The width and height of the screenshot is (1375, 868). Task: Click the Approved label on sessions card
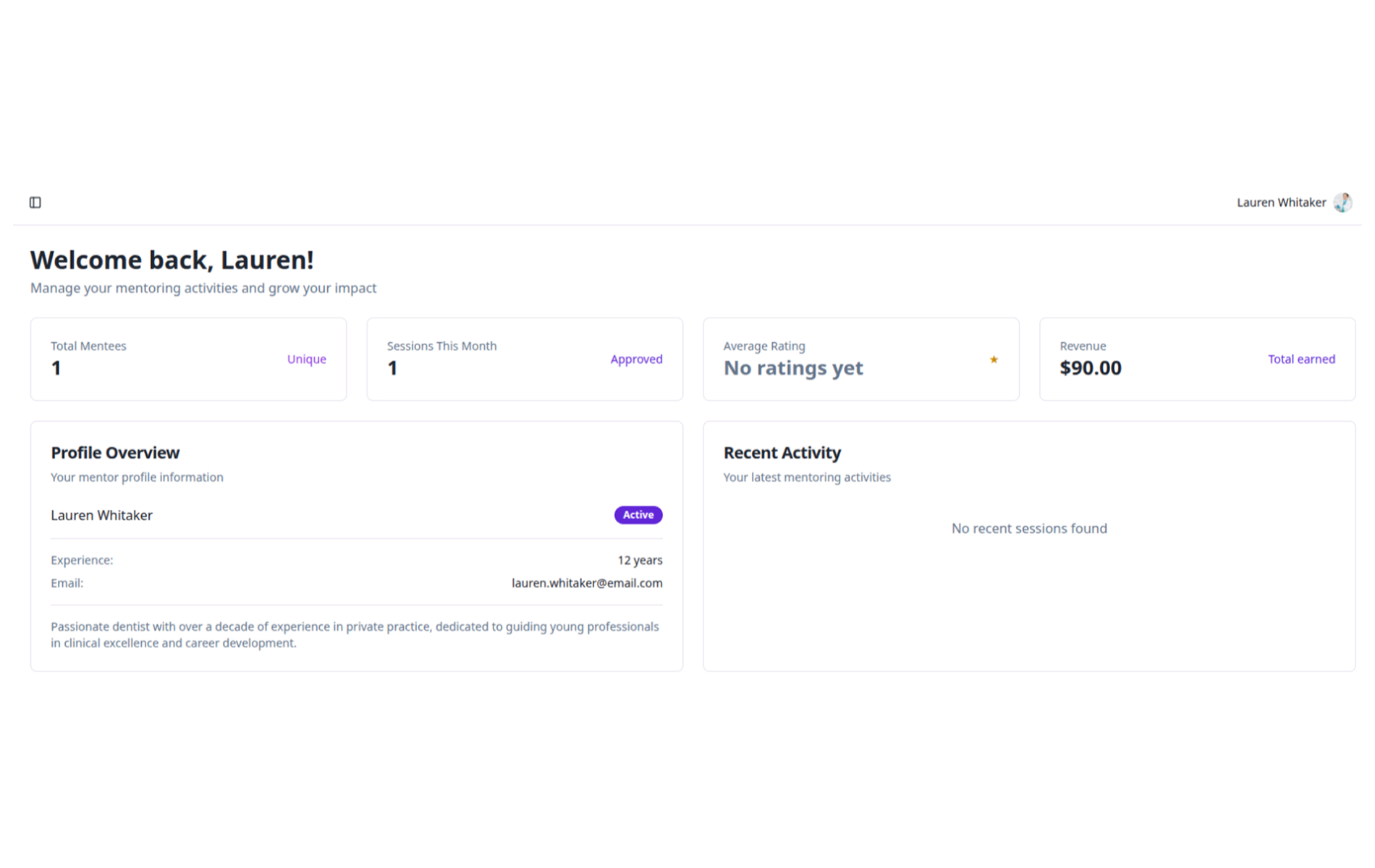click(x=636, y=359)
